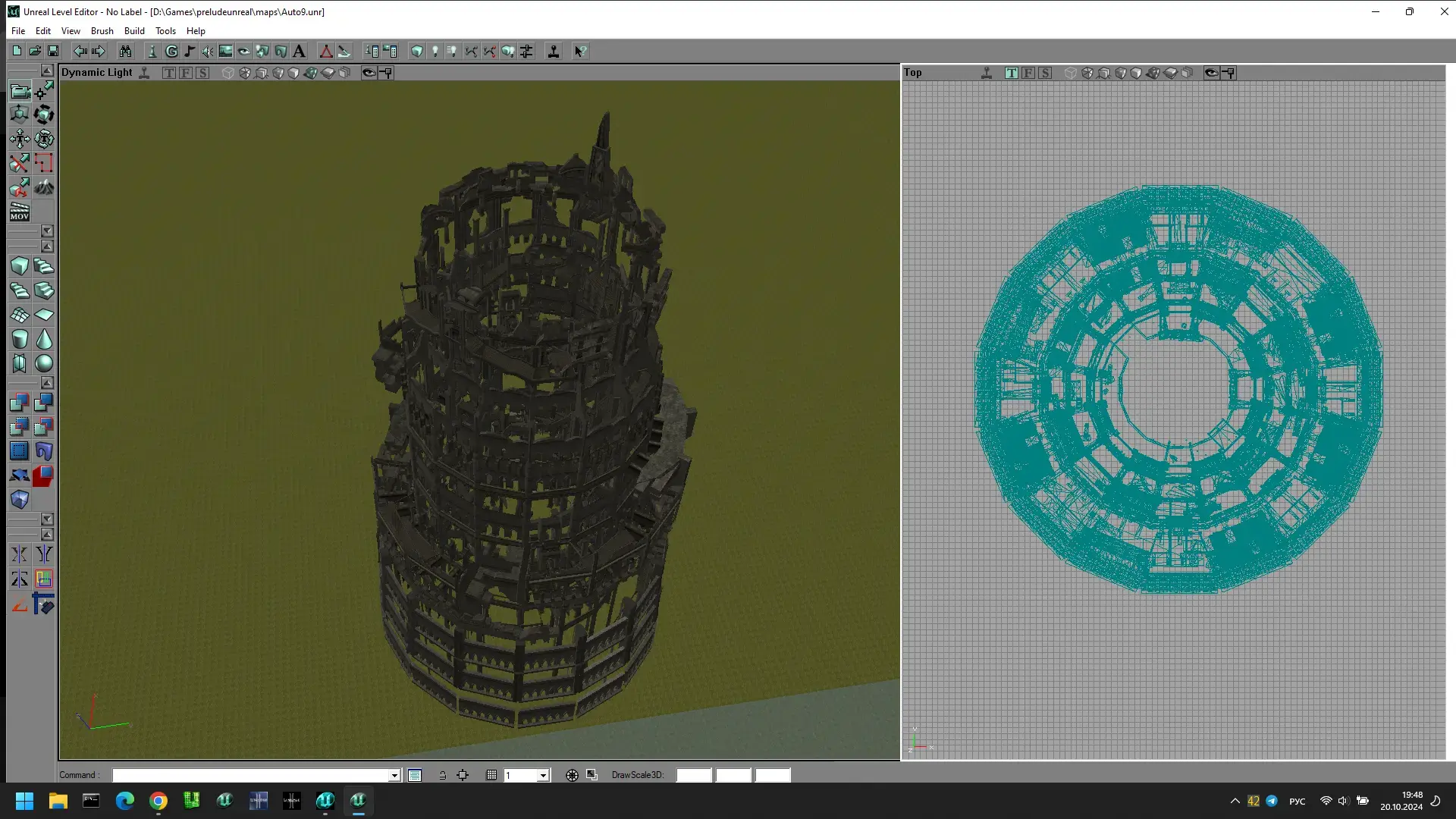
Task: Open the 2D Shape Editor triangle icon
Action: coord(326,51)
